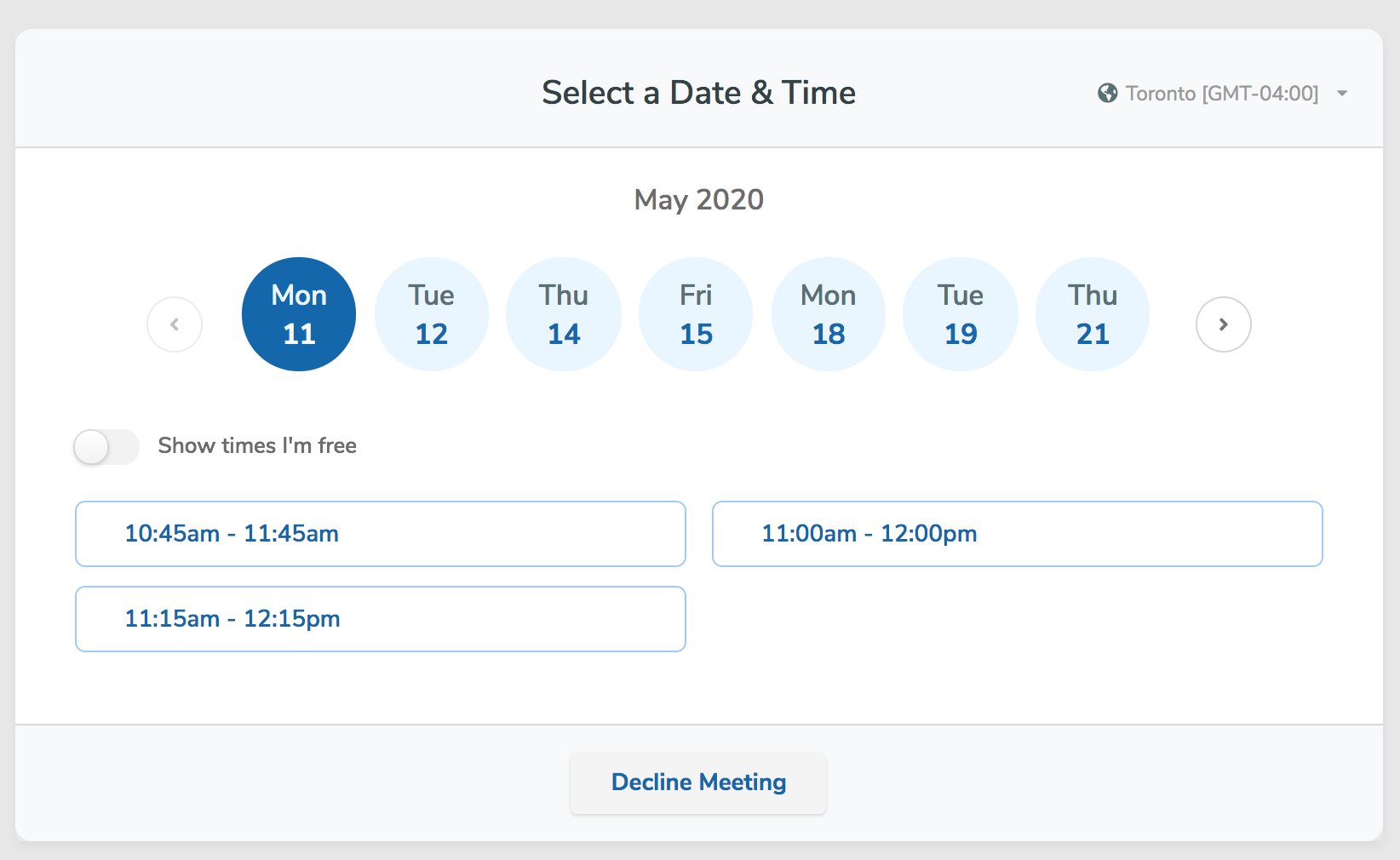The height and width of the screenshot is (860, 1400).
Task: Toggle Show times I'm free switch
Action: 106,447
